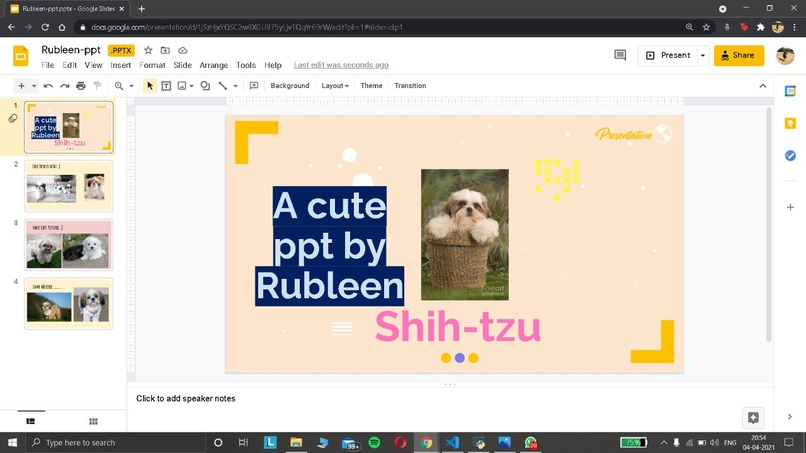
Task: Expand the insert image dropdown arrow
Action: (x=191, y=86)
